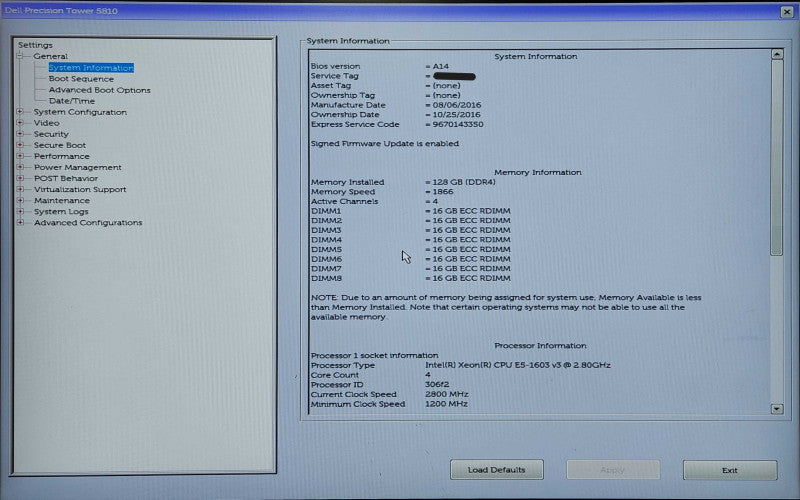This screenshot has height=500, width=800.
Task: Expand the Maintenance node
Action: (20, 201)
